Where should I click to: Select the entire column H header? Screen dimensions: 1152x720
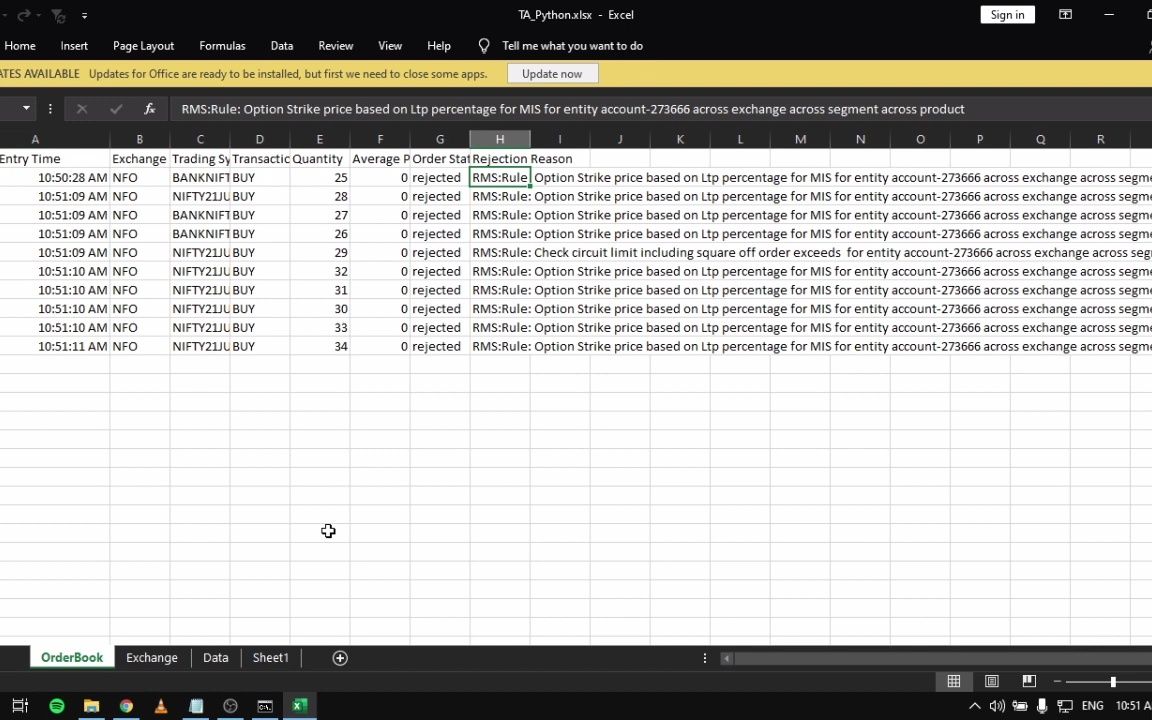tap(500, 139)
